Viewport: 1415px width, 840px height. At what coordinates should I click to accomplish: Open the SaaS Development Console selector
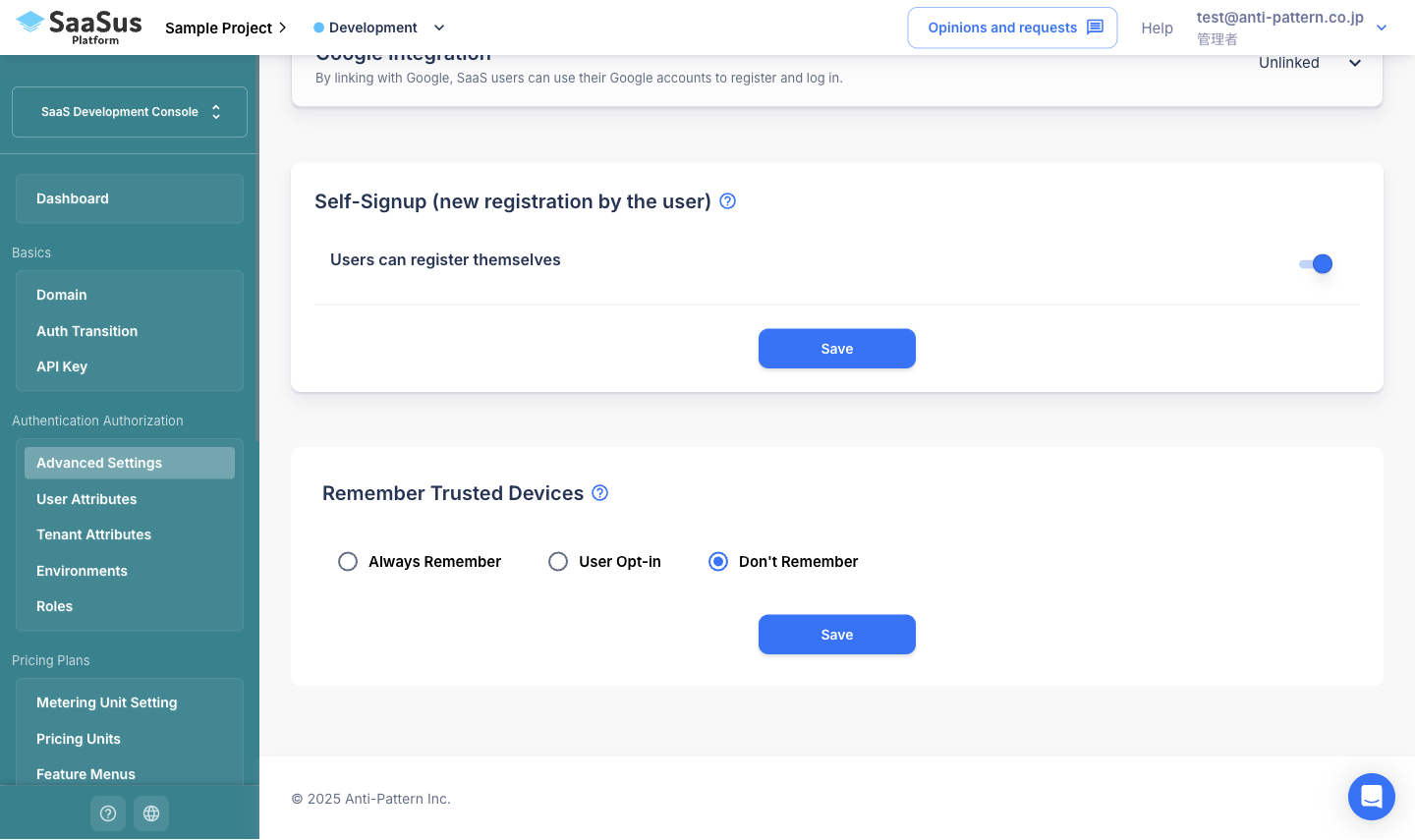pos(130,112)
